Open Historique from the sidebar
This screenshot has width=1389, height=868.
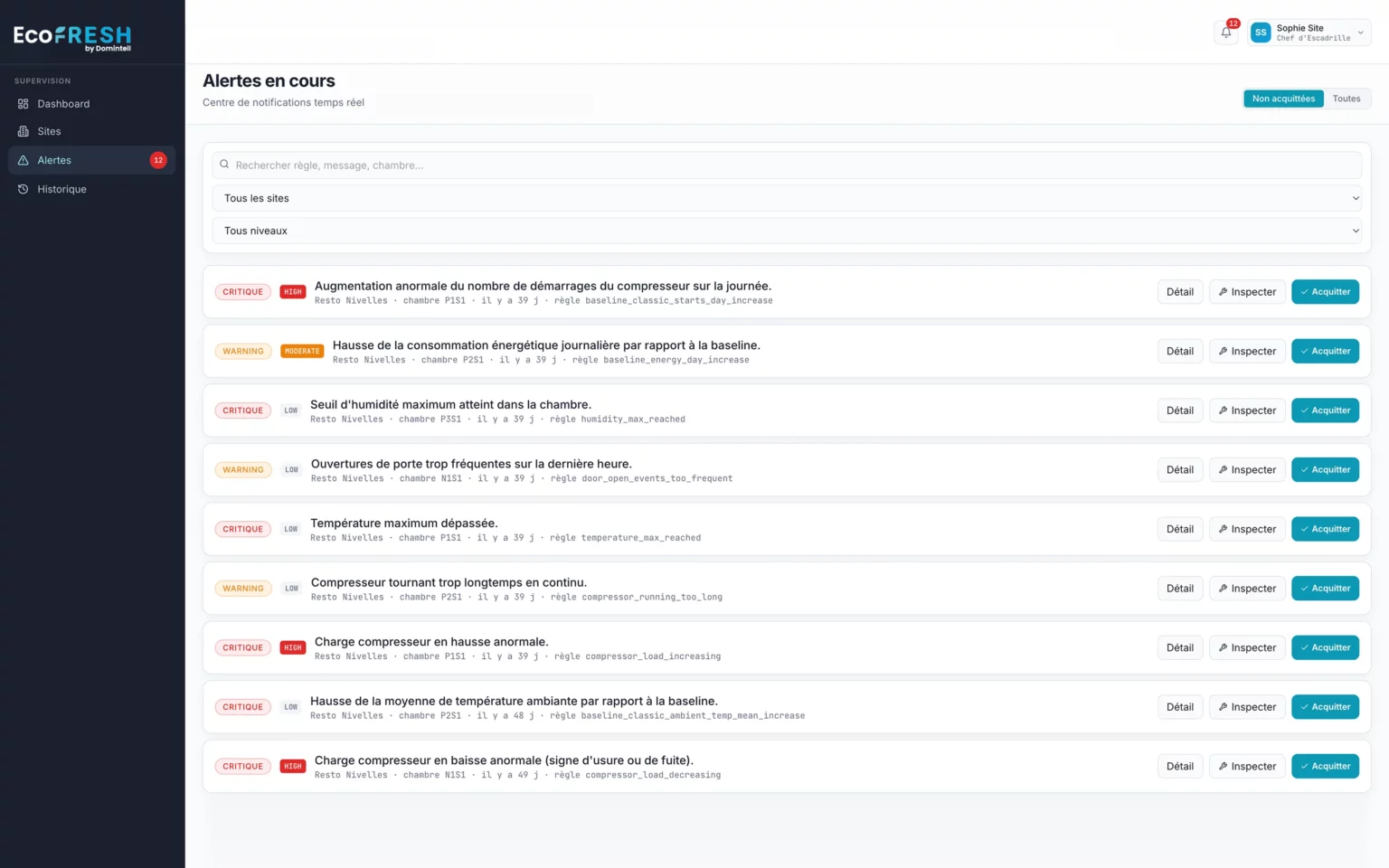coord(91,189)
